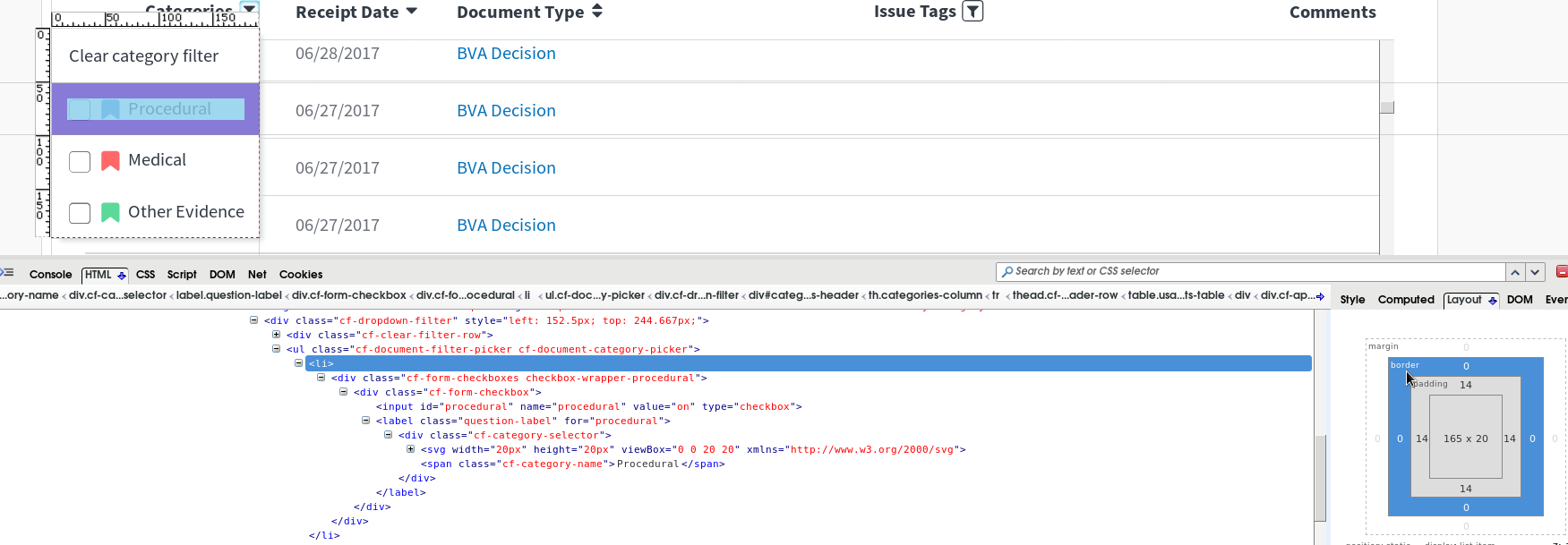Open the Computed side panel tab
Viewport: 1568px width, 545px height.
click(x=1406, y=300)
